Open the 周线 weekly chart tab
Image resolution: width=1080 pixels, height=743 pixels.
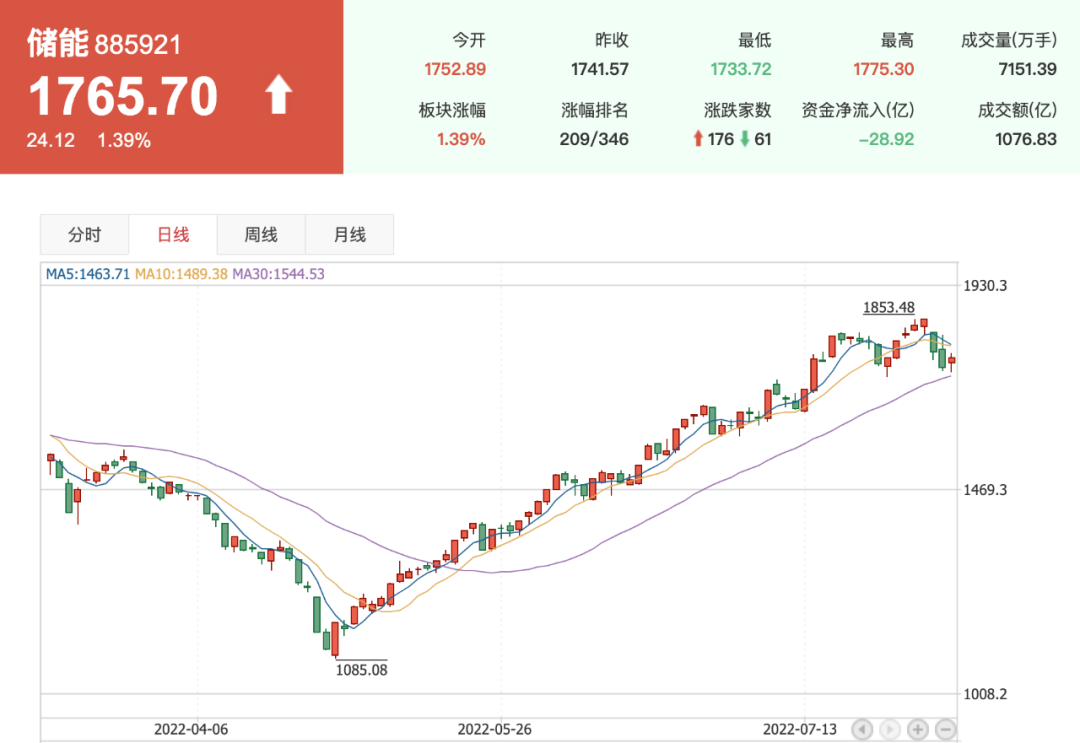click(x=261, y=235)
